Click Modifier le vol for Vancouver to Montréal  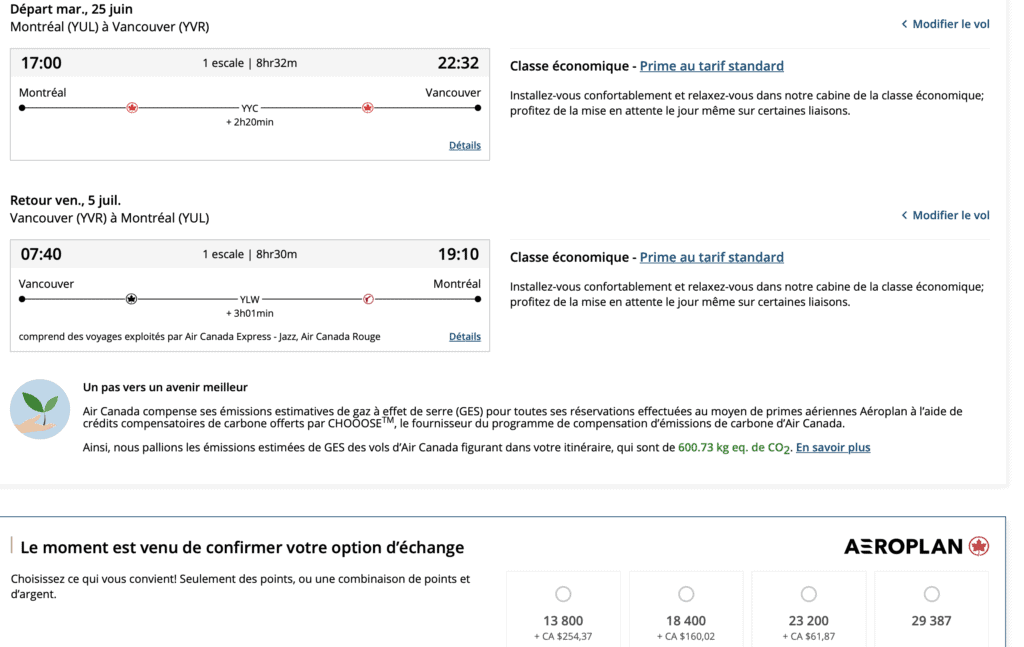(950, 215)
